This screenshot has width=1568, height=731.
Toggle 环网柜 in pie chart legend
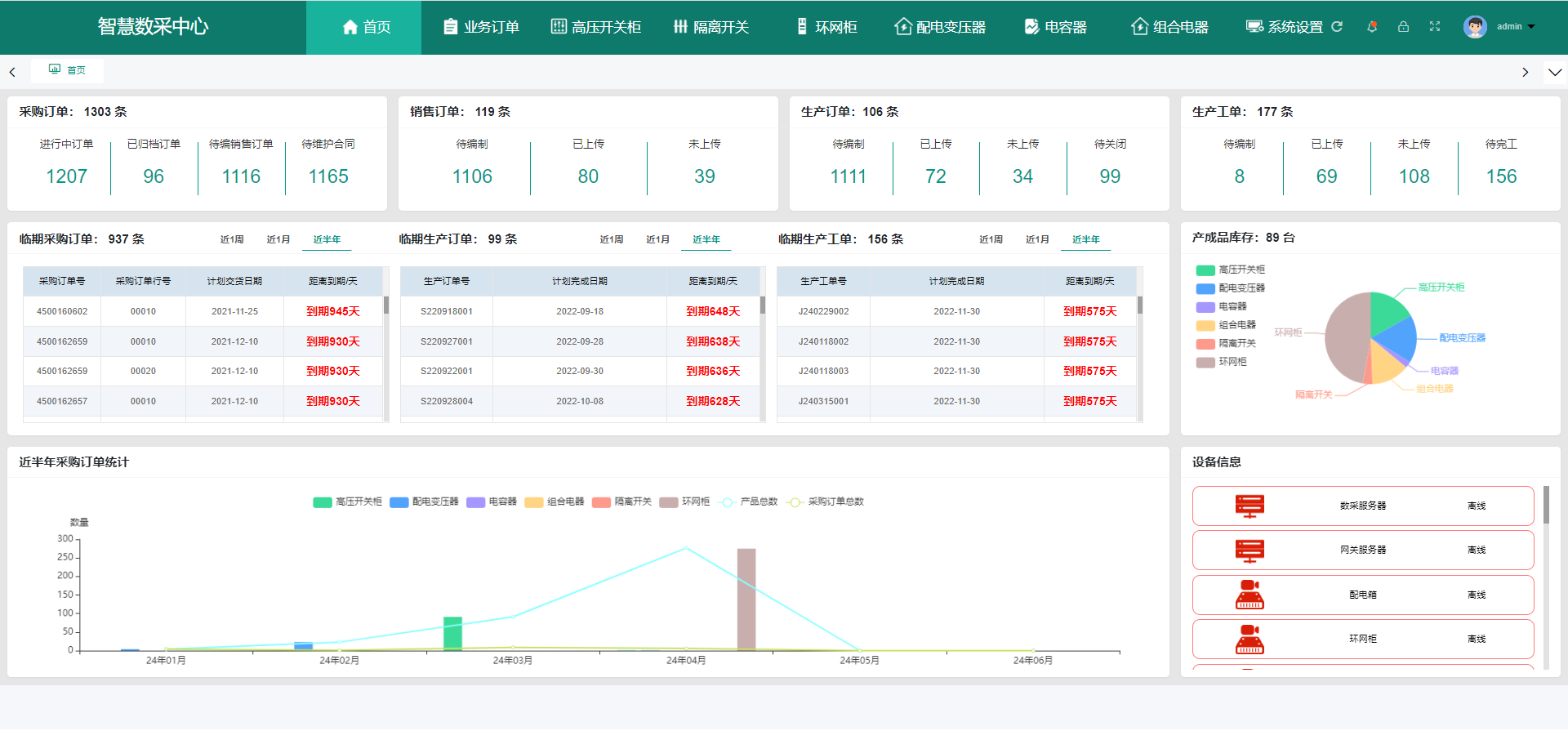[x=1221, y=362]
